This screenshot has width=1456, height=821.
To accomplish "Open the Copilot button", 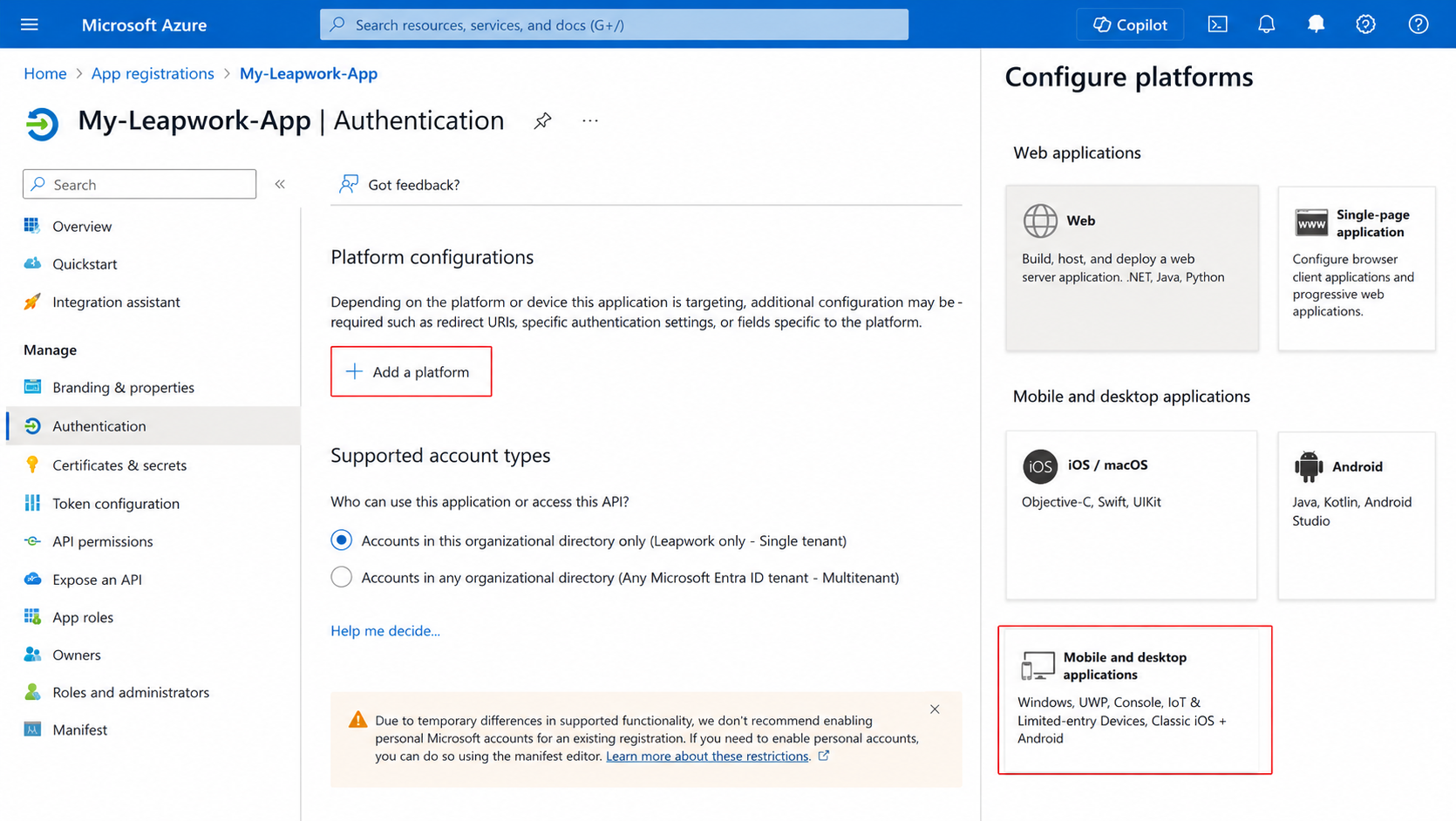I will (x=1130, y=24).
